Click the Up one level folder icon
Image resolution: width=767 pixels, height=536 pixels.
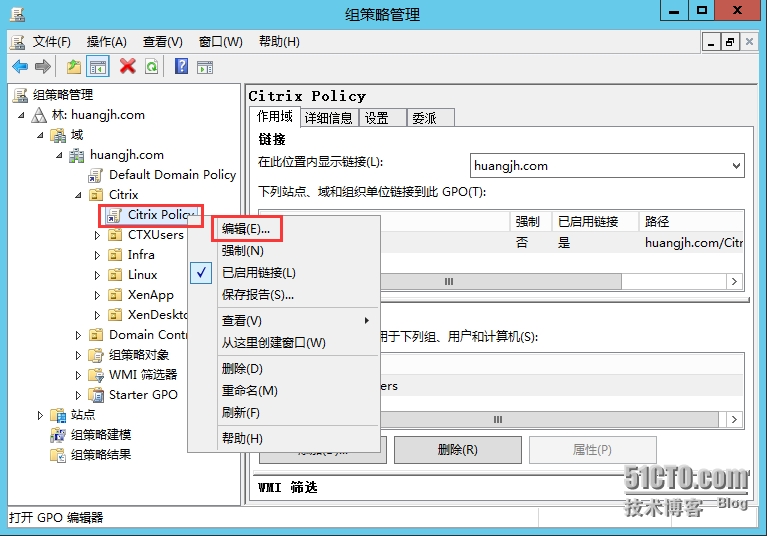[74, 67]
